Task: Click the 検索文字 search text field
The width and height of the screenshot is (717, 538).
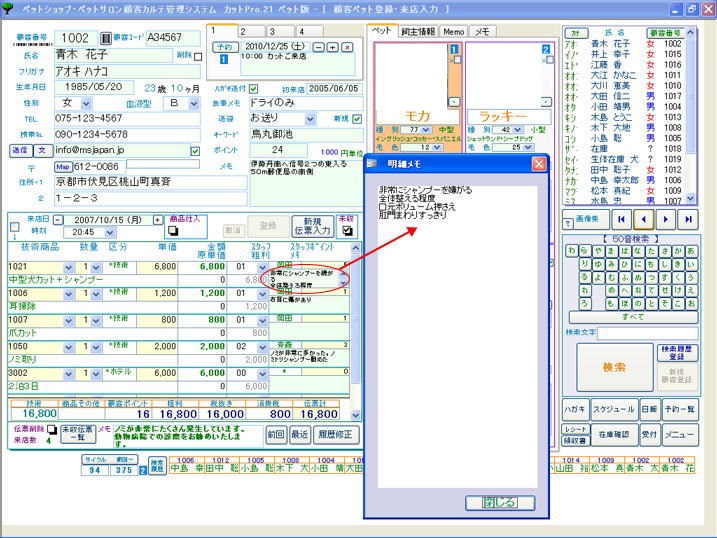Action: 647,333
